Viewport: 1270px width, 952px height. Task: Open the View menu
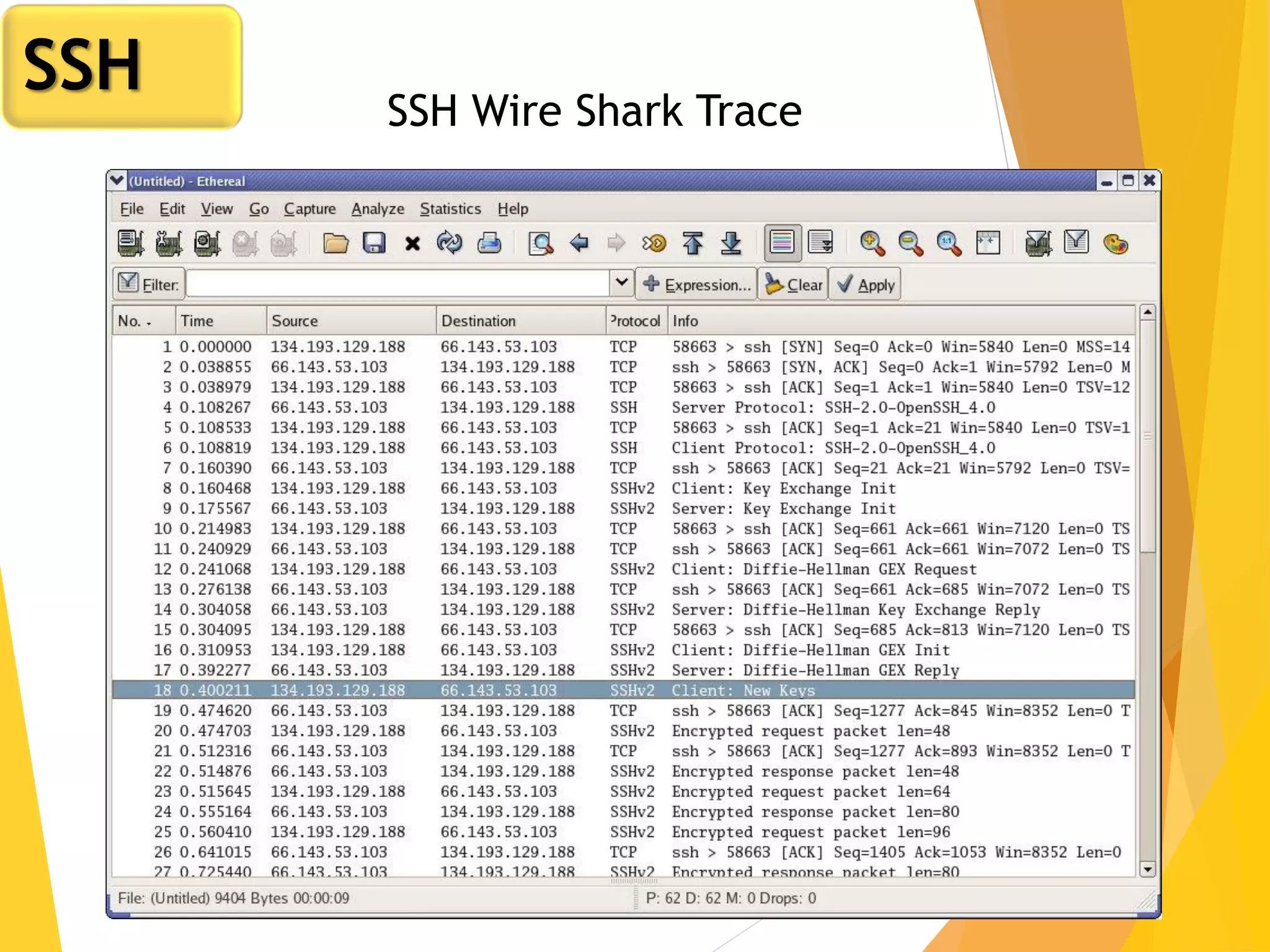[216, 209]
